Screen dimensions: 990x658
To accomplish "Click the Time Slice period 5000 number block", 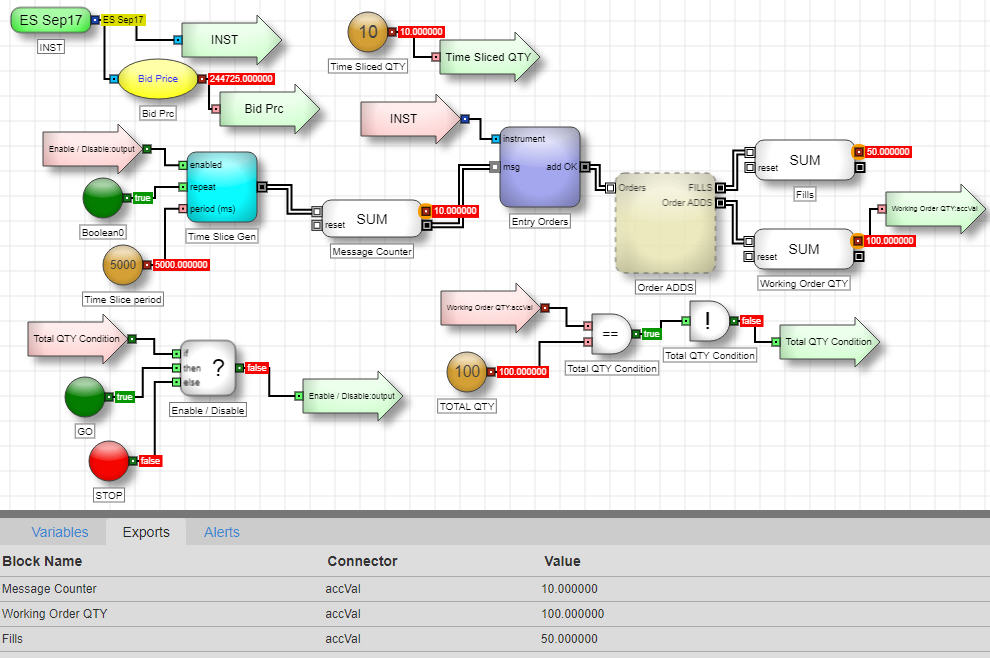I will pyautogui.click(x=124, y=265).
